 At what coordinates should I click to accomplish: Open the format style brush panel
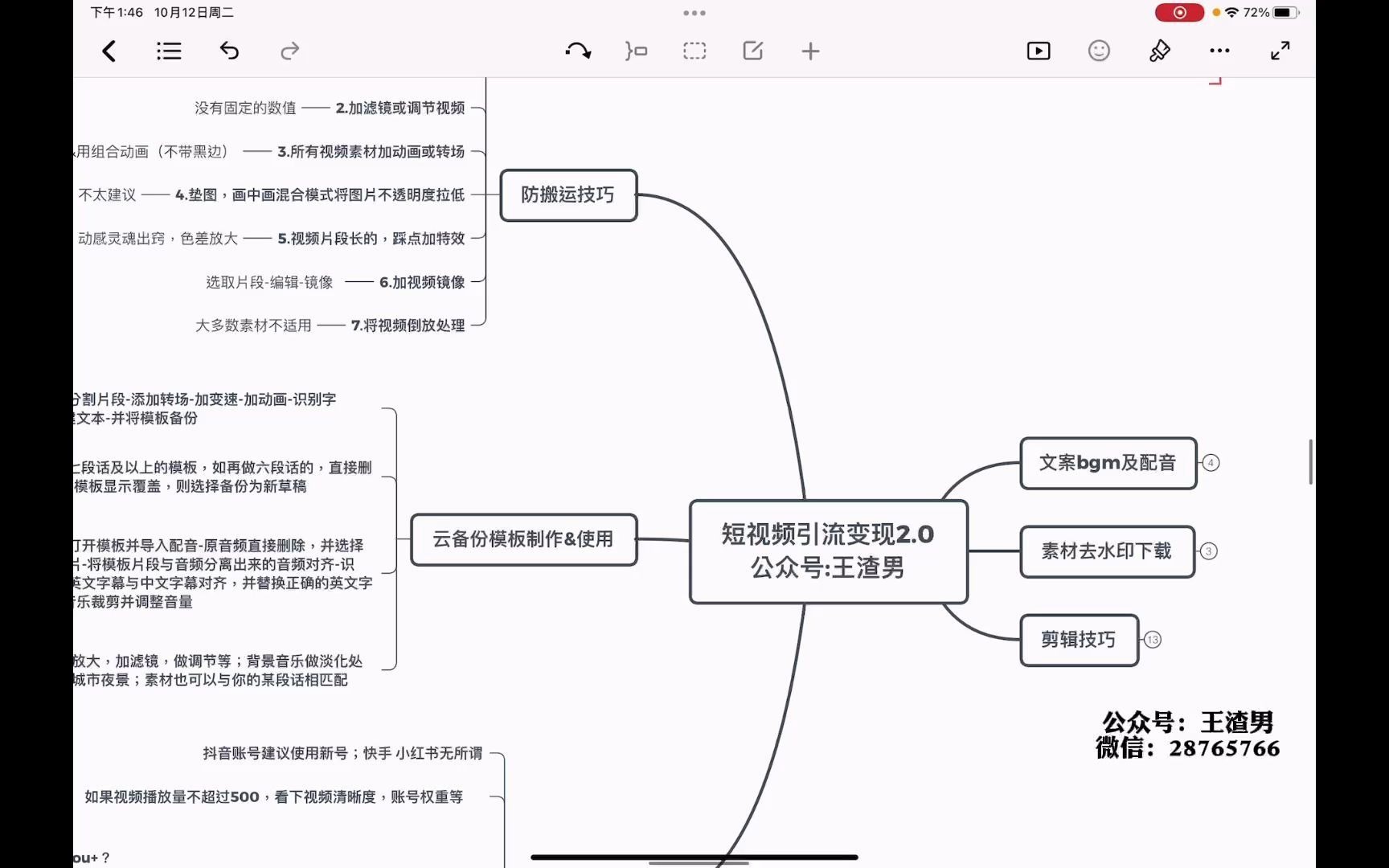coord(1159,51)
